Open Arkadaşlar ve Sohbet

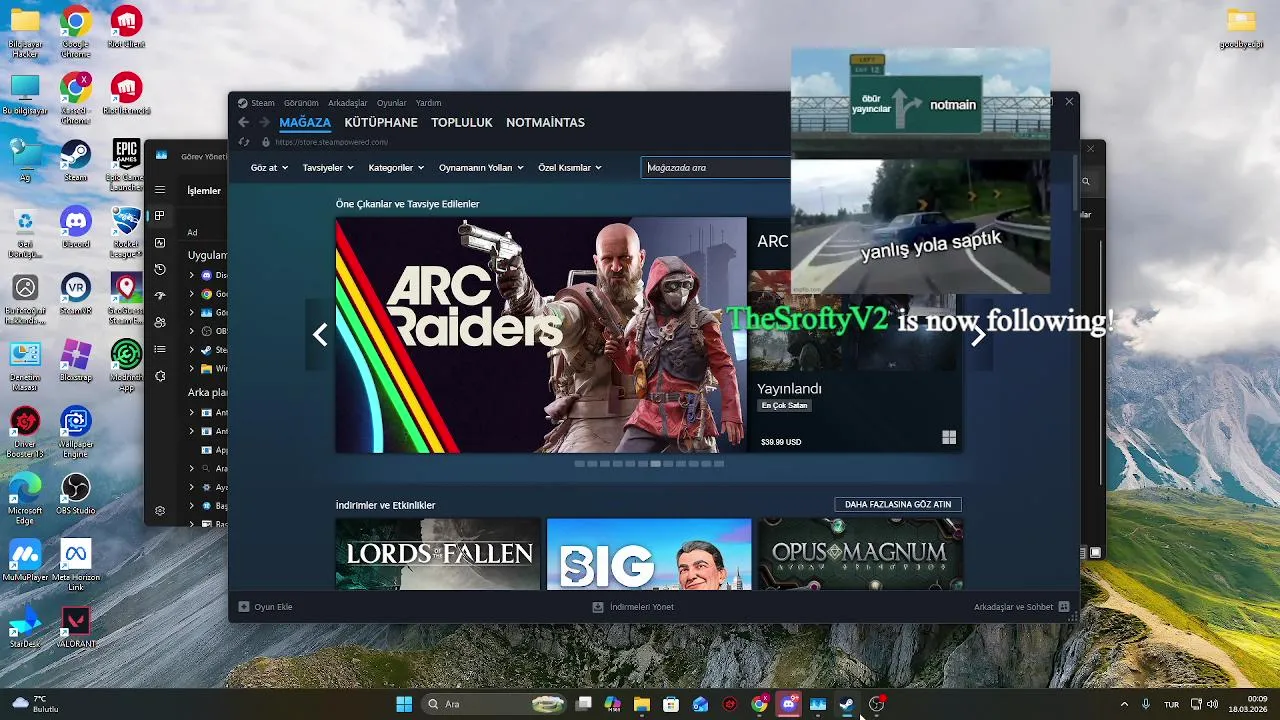[1021, 607]
